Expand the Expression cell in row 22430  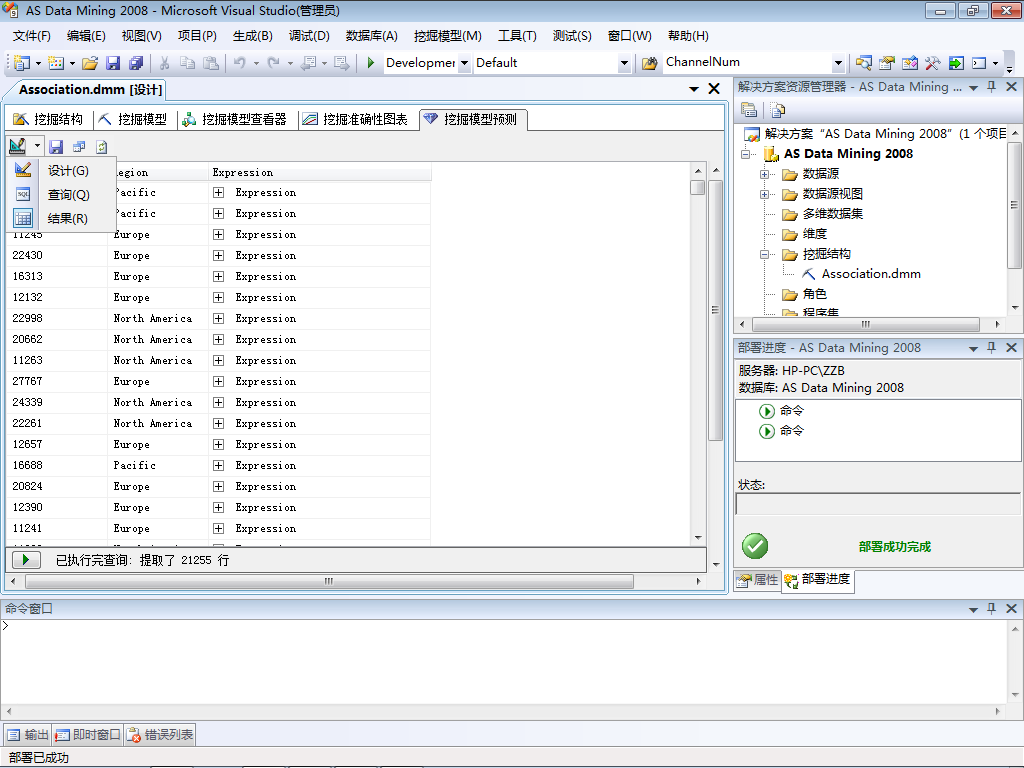click(219, 255)
